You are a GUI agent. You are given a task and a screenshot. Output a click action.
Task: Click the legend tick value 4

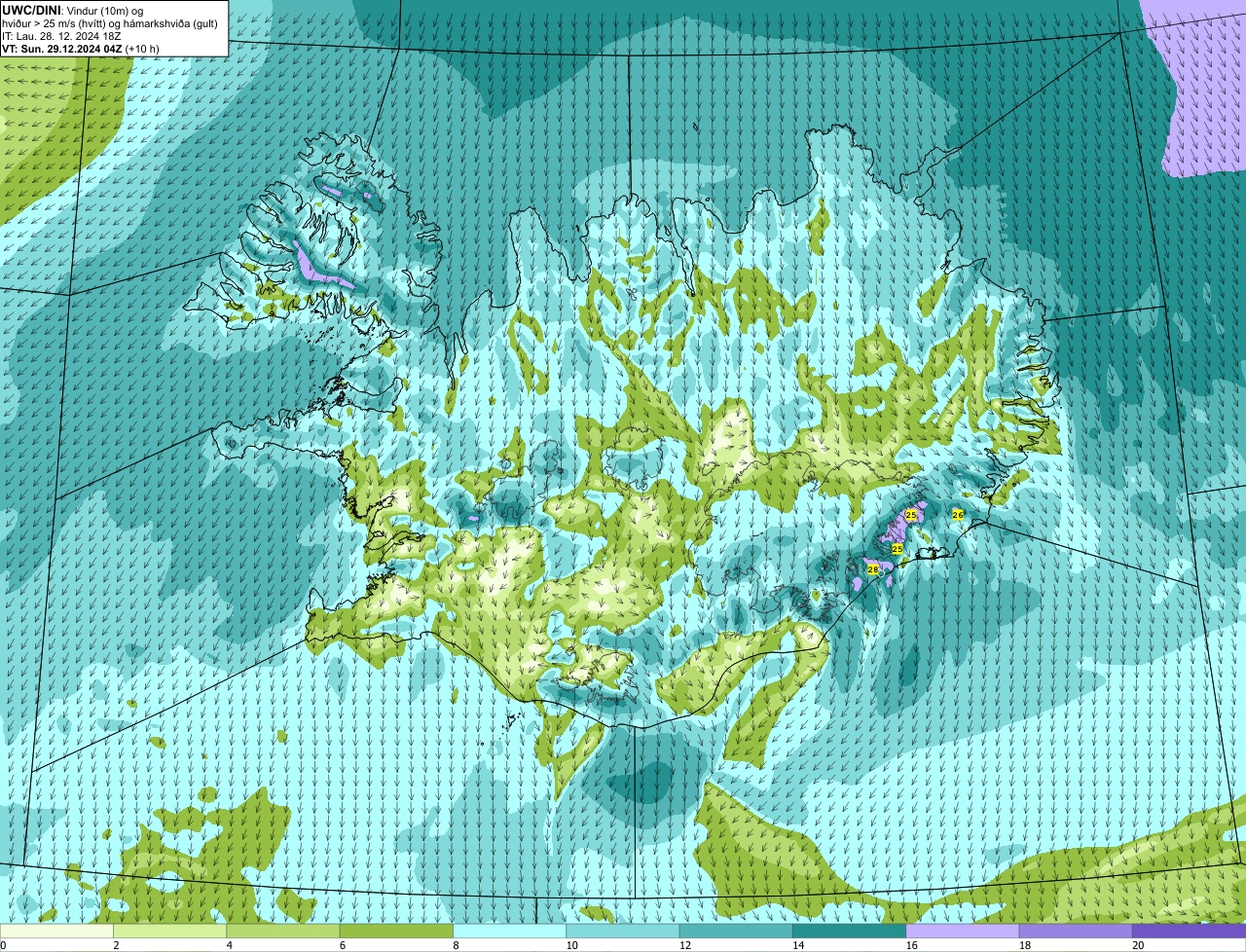coord(230,945)
